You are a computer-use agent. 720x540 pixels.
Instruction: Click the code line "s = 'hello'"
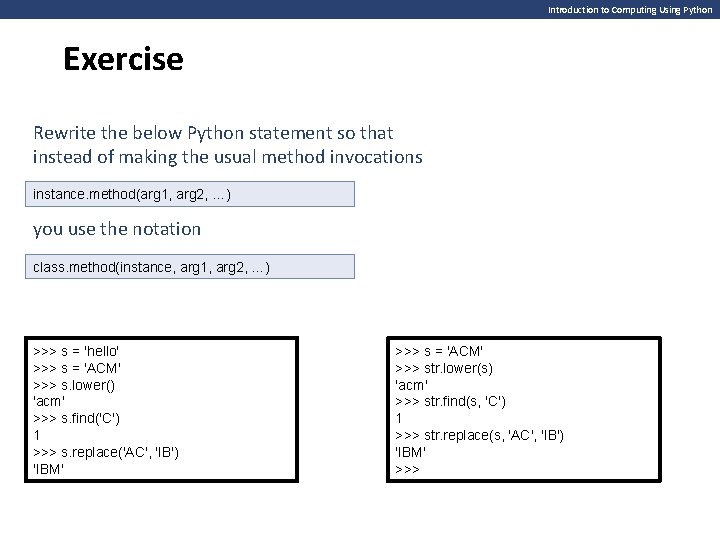[78, 351]
